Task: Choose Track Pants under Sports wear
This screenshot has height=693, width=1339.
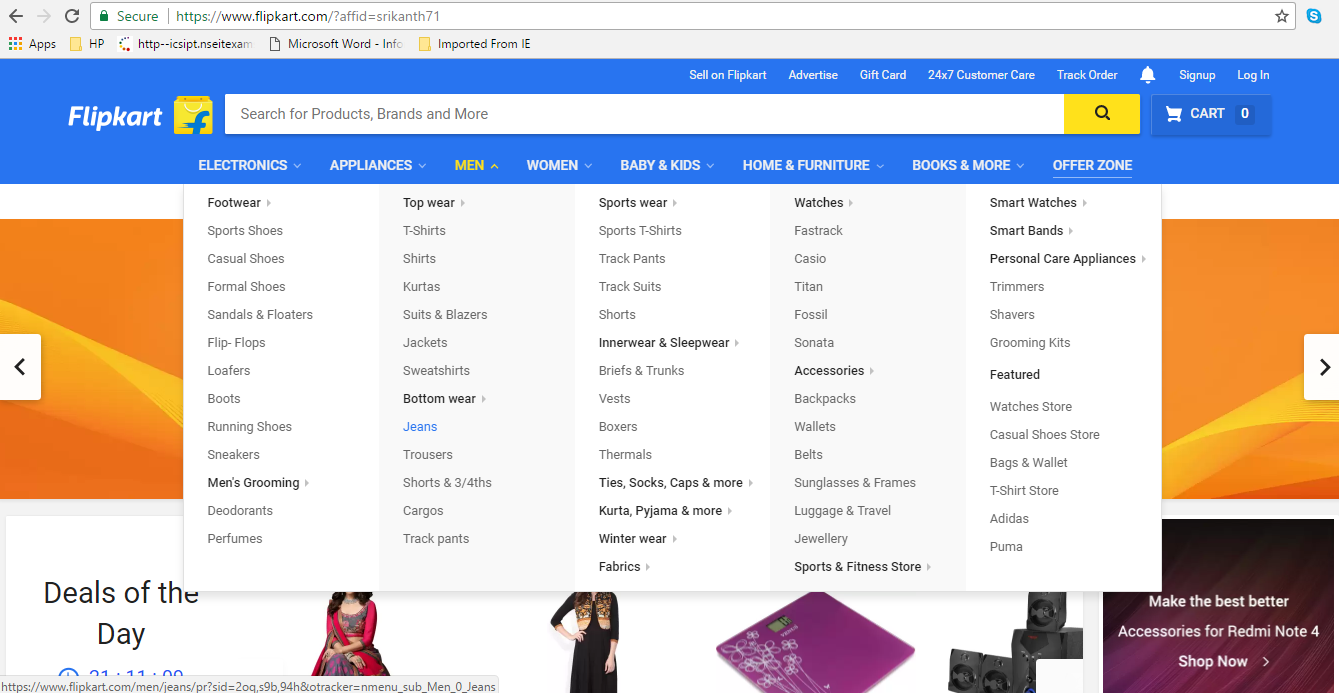Action: pyautogui.click(x=632, y=258)
